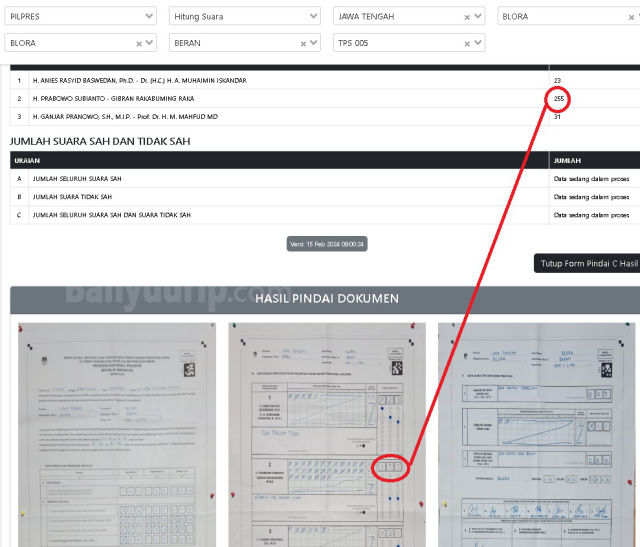640x547 pixels.
Task: Clear the TPS 005 selection
Action: 467,44
